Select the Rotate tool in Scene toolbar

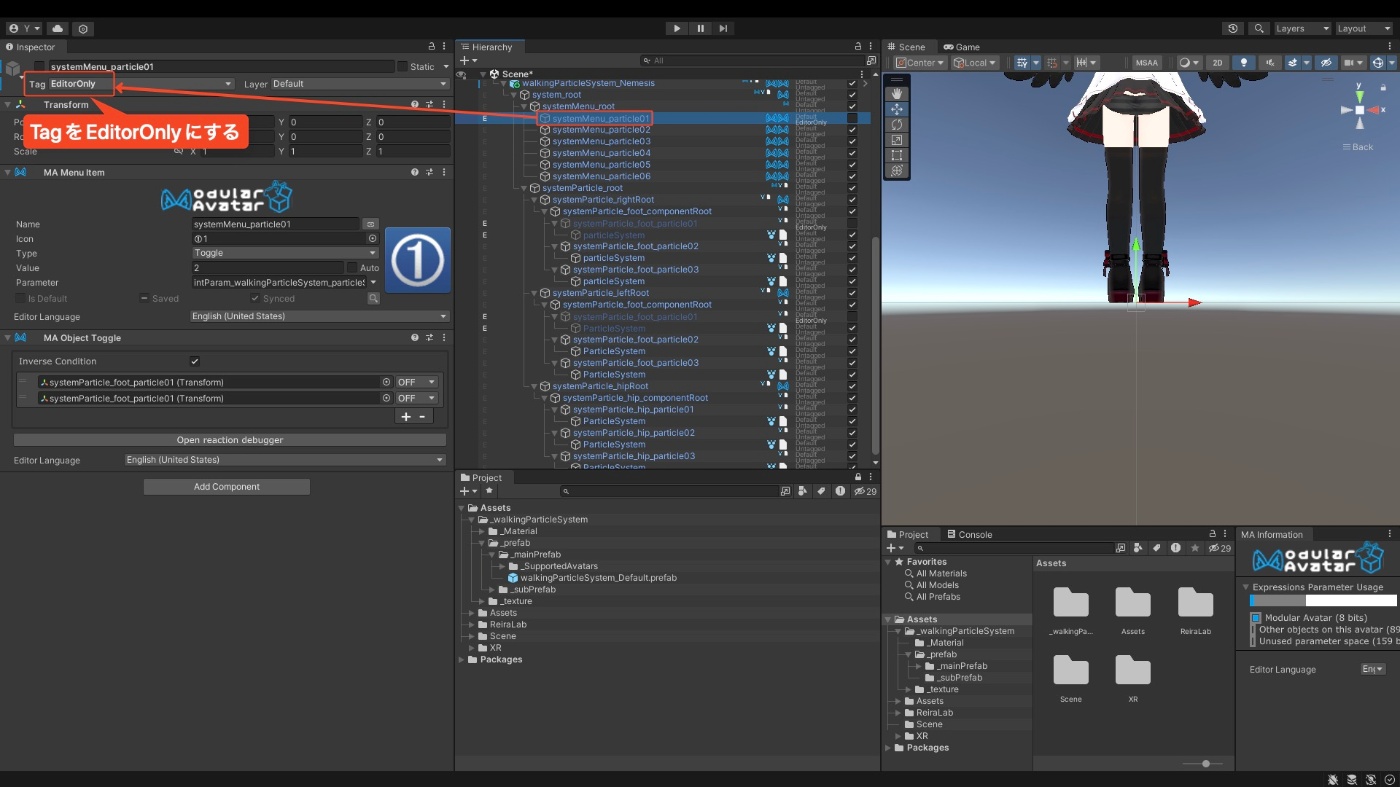pos(897,125)
